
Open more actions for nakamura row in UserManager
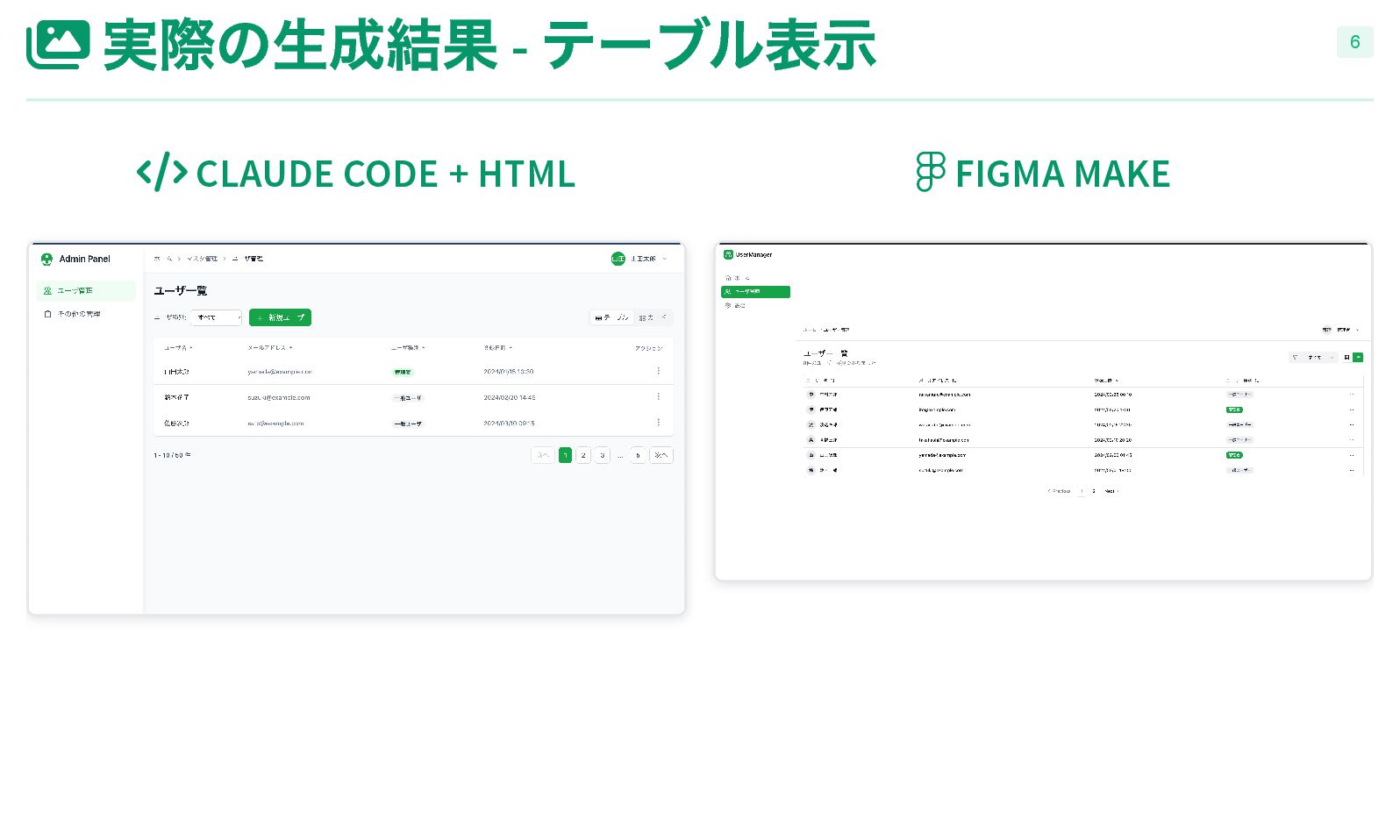pyautogui.click(x=1352, y=395)
